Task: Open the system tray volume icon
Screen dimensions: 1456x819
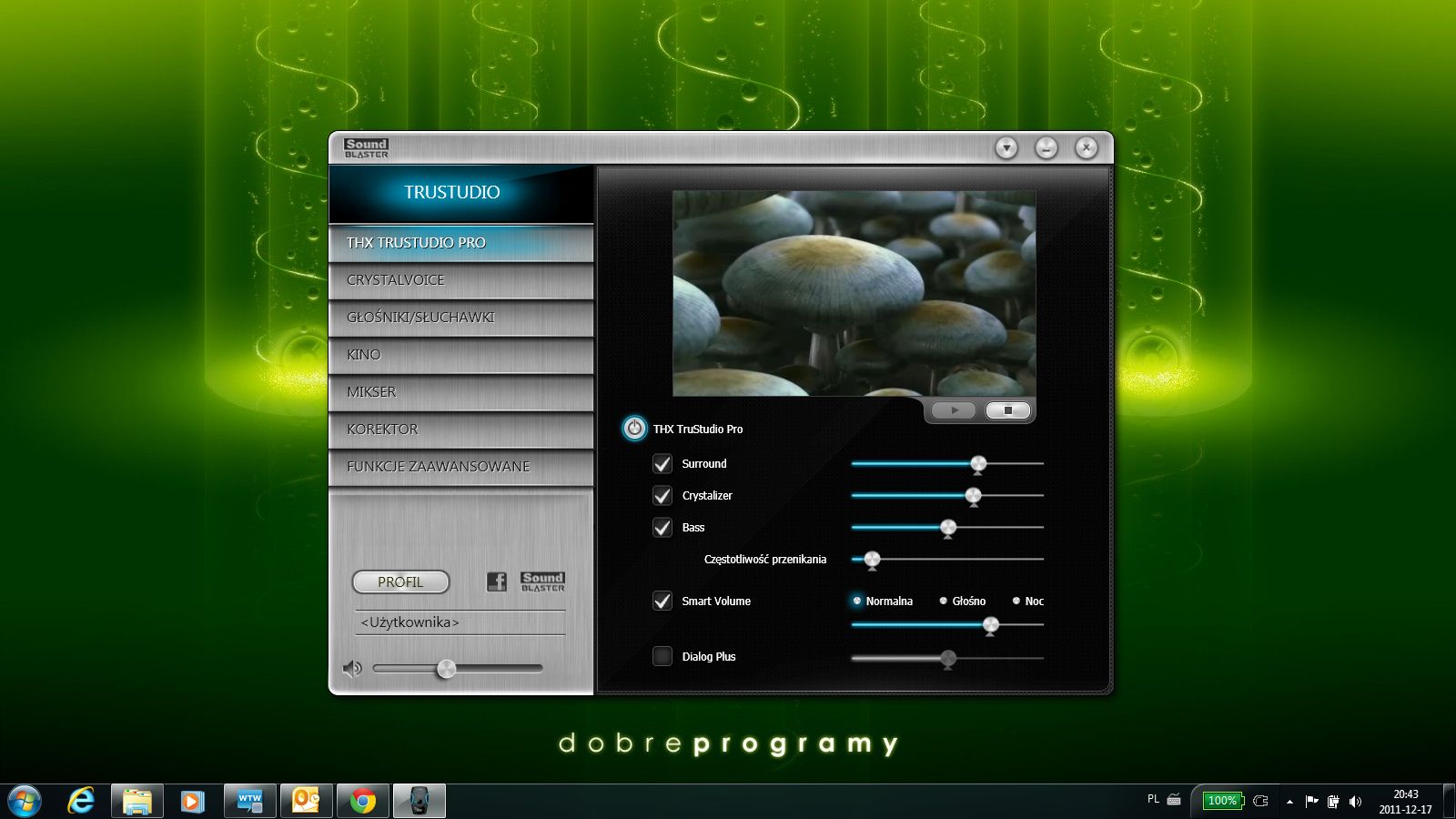Action: pyautogui.click(x=1355, y=801)
